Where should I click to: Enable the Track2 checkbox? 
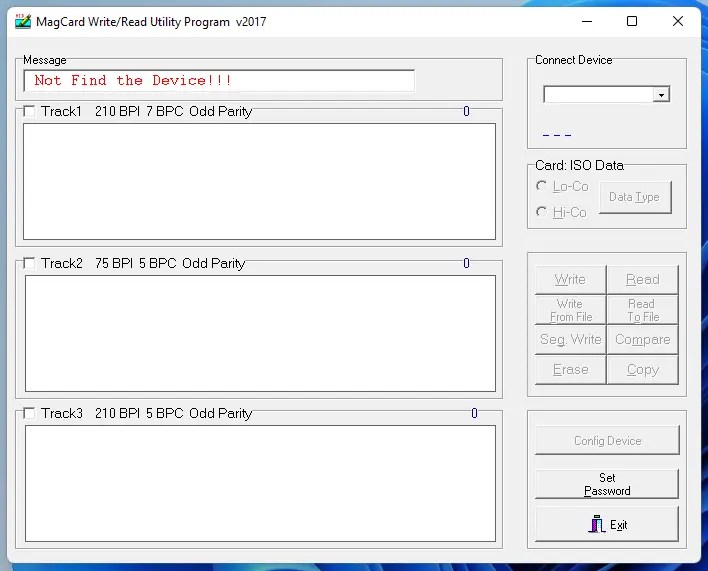[29, 263]
